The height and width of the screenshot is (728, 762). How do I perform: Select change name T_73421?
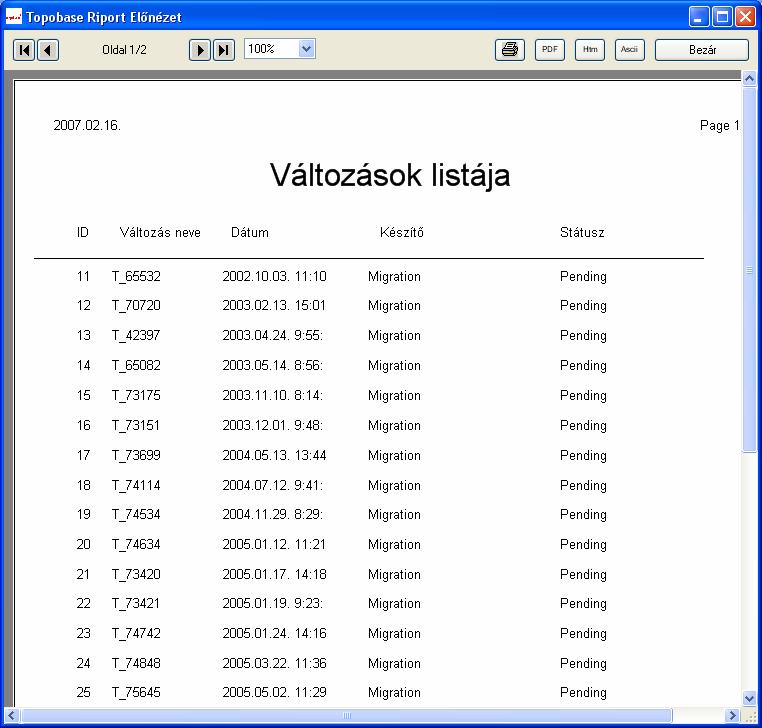click(136, 603)
